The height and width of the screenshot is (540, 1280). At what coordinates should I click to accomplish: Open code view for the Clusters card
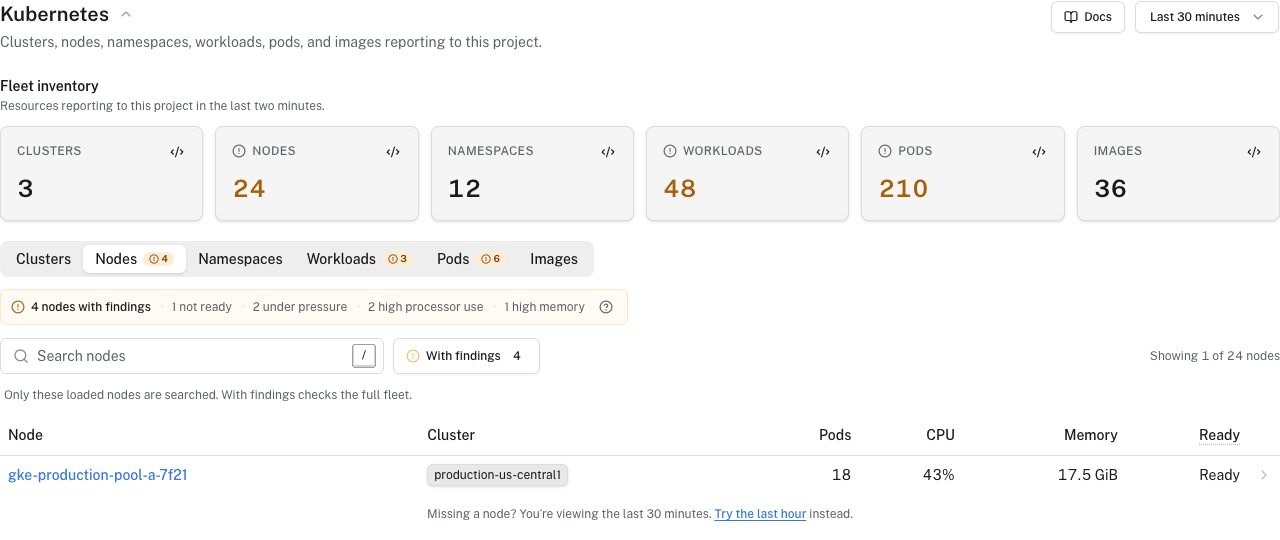point(177,152)
